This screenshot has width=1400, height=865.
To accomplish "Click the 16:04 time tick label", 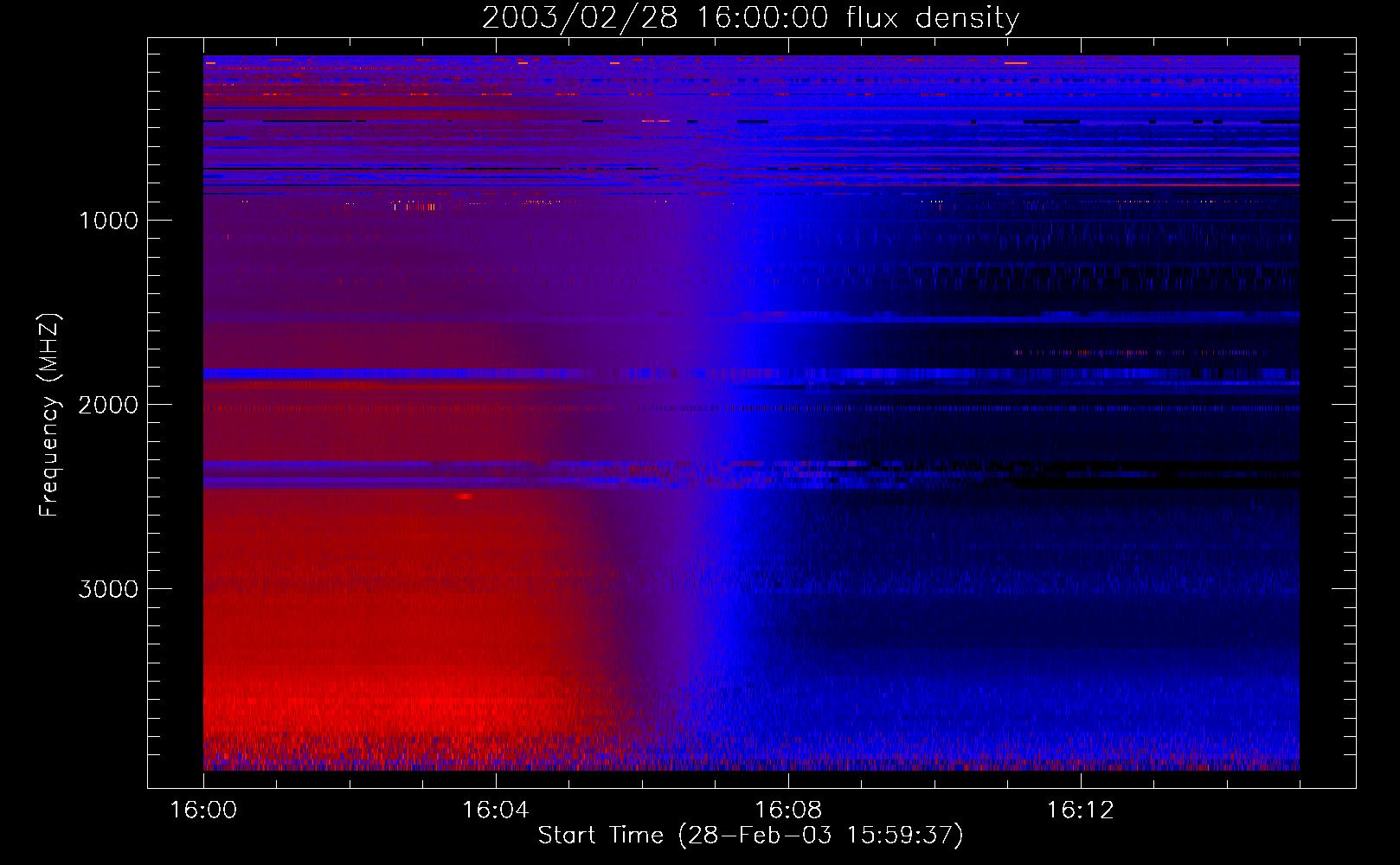I will coord(496,811).
